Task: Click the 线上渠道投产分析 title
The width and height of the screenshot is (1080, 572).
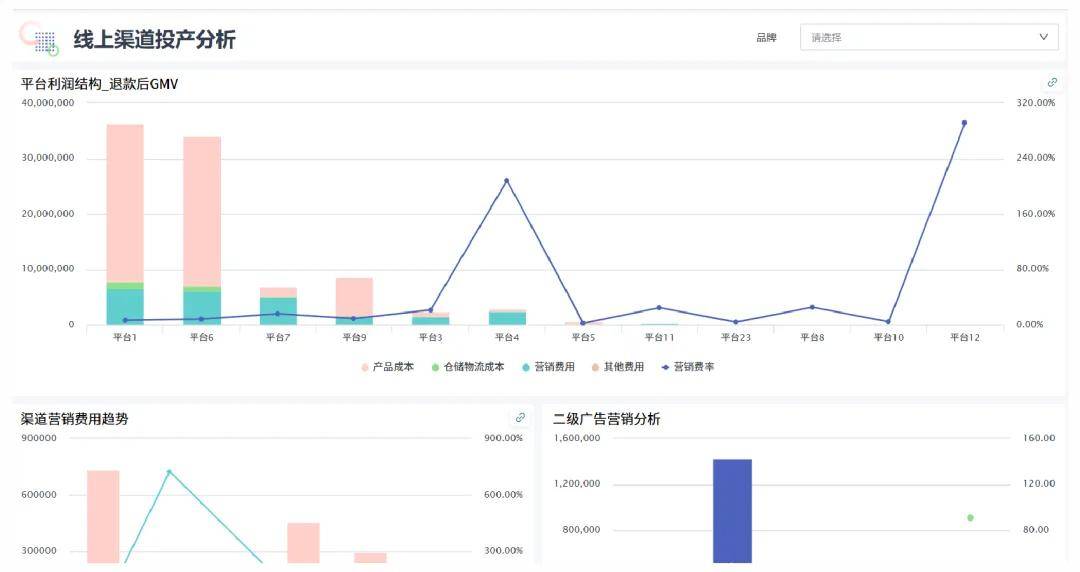Action: point(154,39)
